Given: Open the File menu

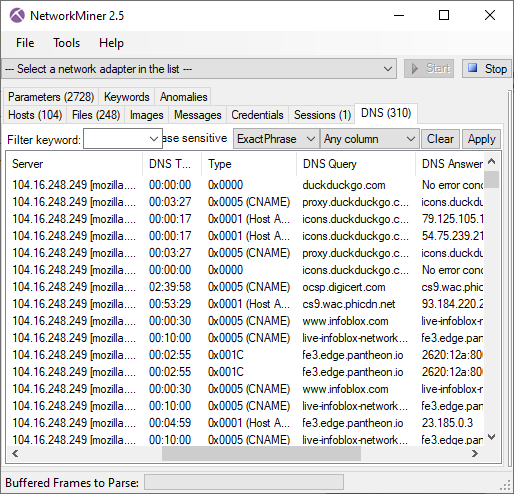Looking at the screenshot, I should (x=25, y=43).
